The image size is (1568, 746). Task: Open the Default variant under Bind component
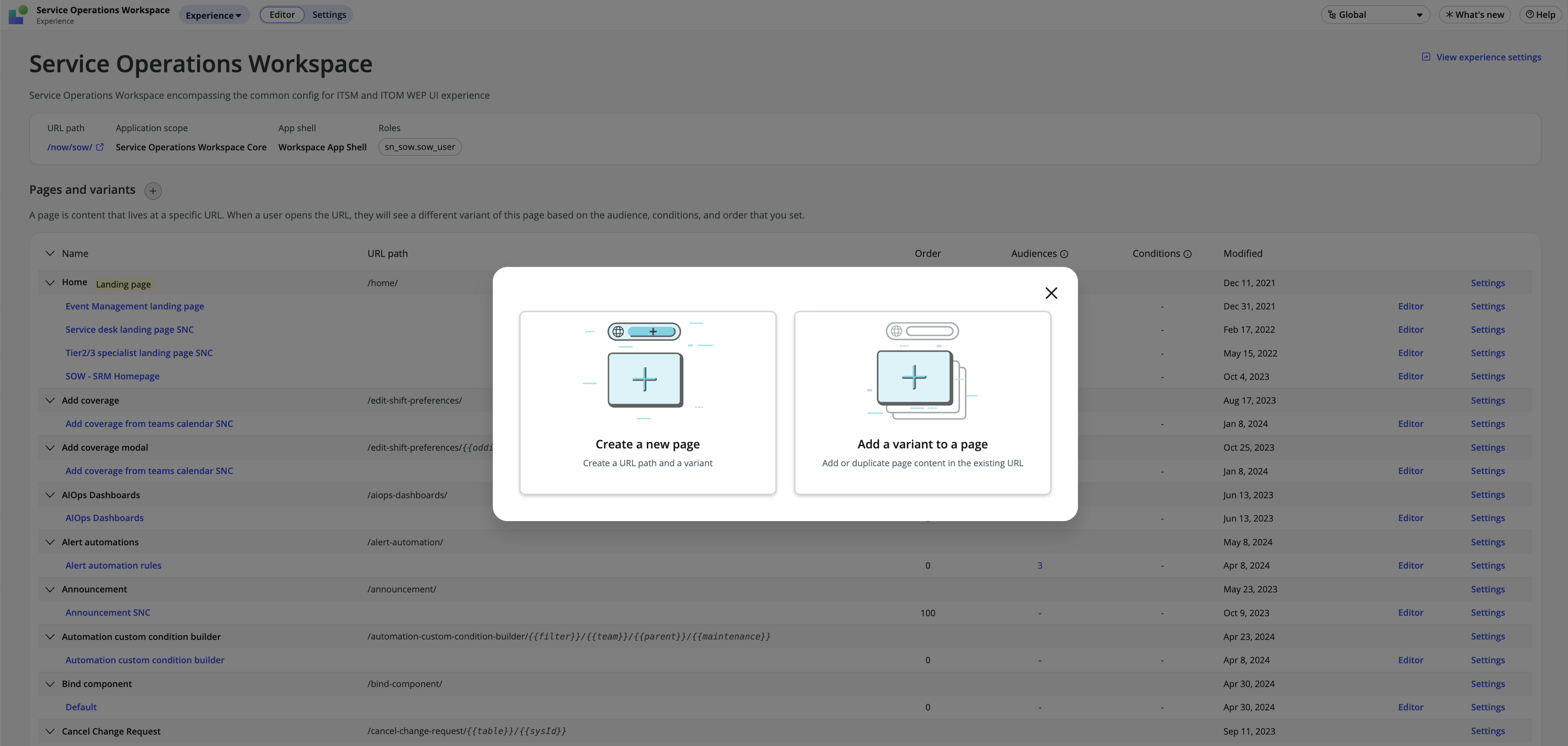pyautogui.click(x=81, y=708)
